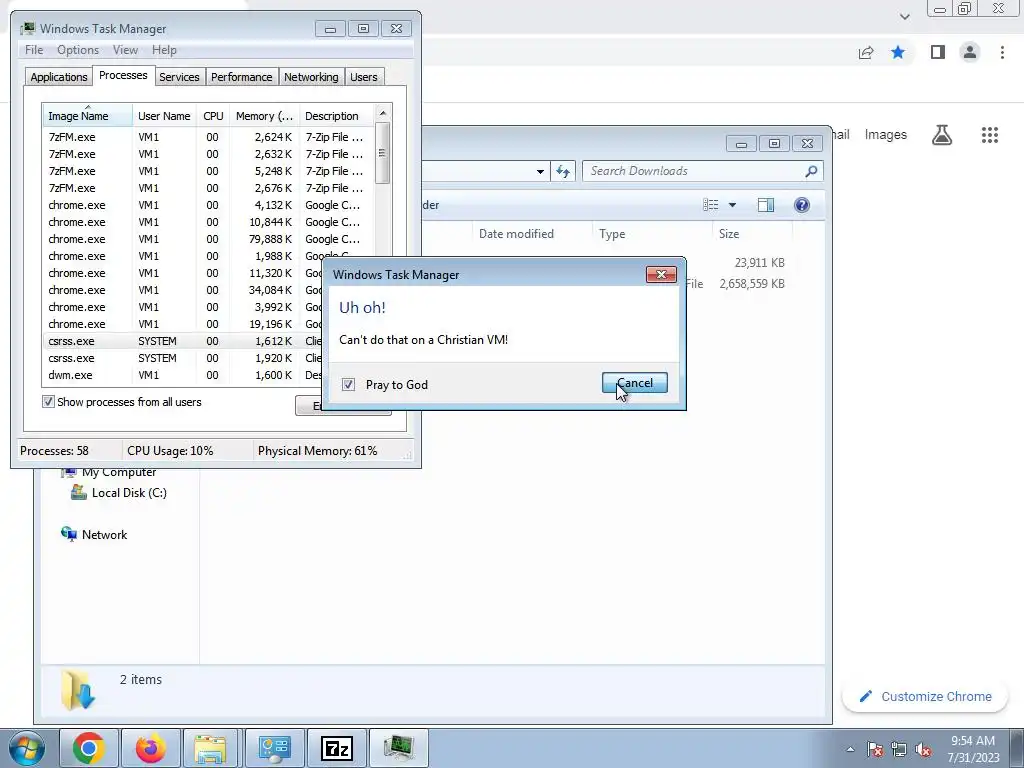The width and height of the screenshot is (1024, 768).
Task: Open the Task Manager Options menu
Action: 78,50
